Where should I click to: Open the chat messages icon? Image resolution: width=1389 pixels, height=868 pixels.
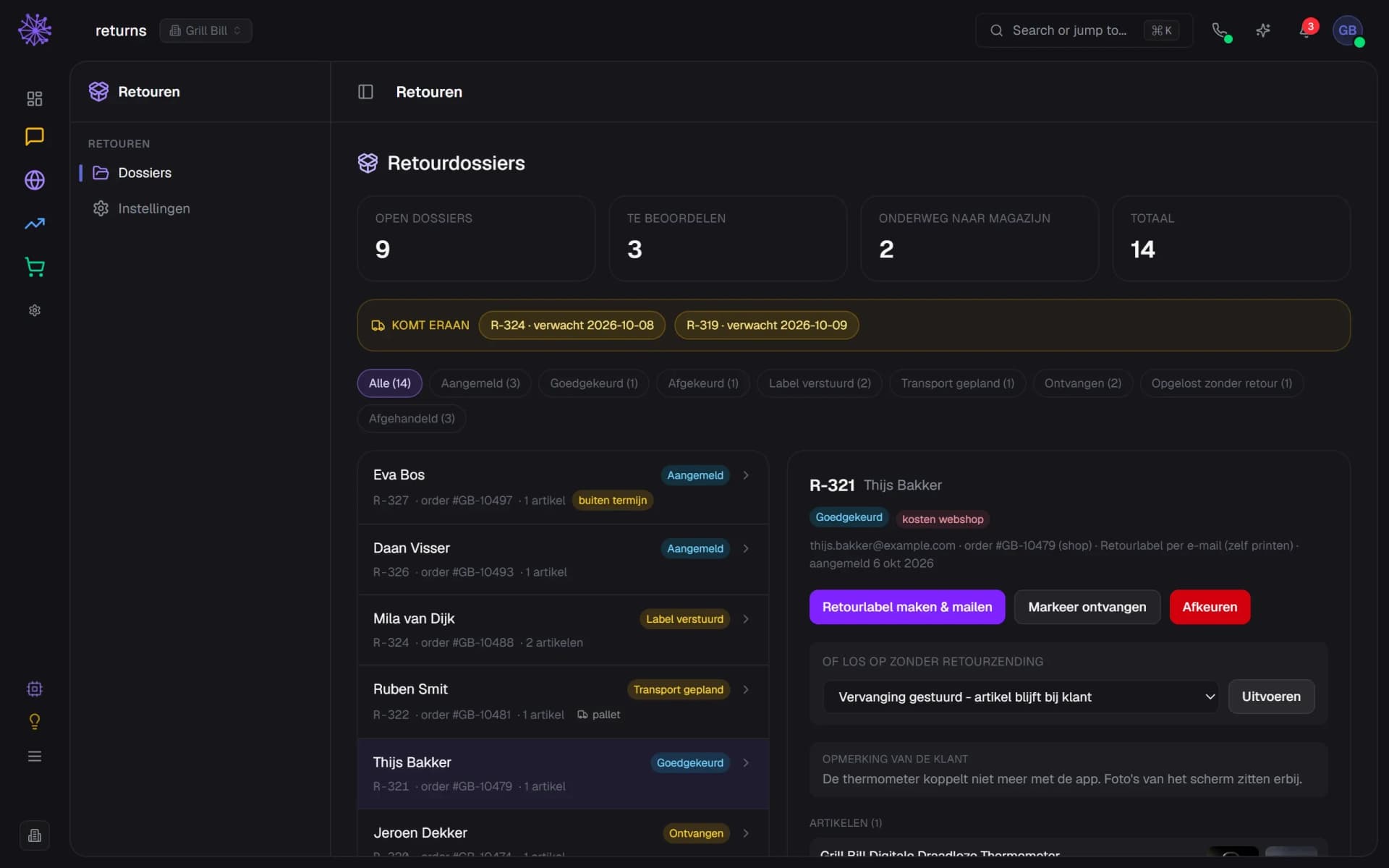(x=35, y=137)
